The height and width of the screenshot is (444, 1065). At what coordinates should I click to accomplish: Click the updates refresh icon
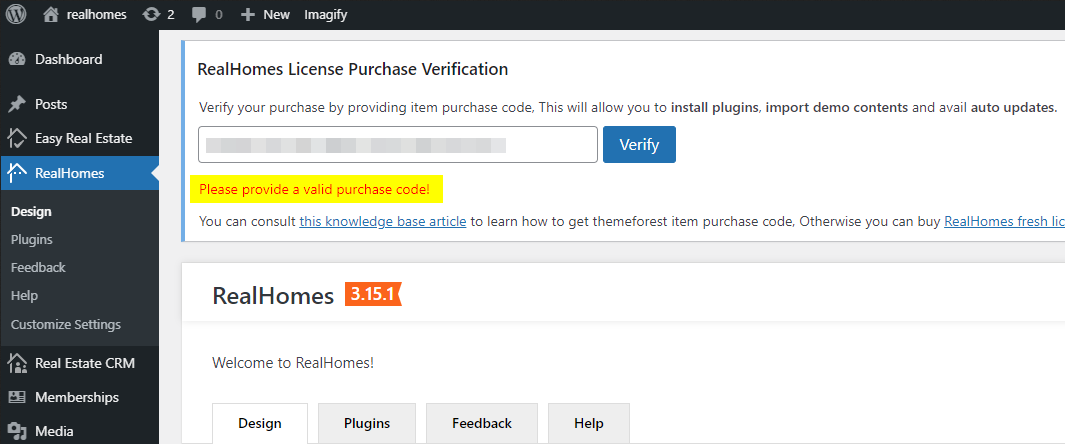pyautogui.click(x=151, y=14)
